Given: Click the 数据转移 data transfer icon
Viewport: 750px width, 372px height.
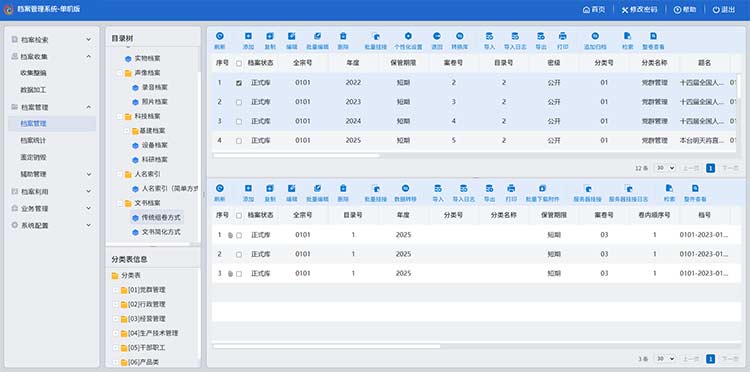Looking at the screenshot, I should point(405,188).
